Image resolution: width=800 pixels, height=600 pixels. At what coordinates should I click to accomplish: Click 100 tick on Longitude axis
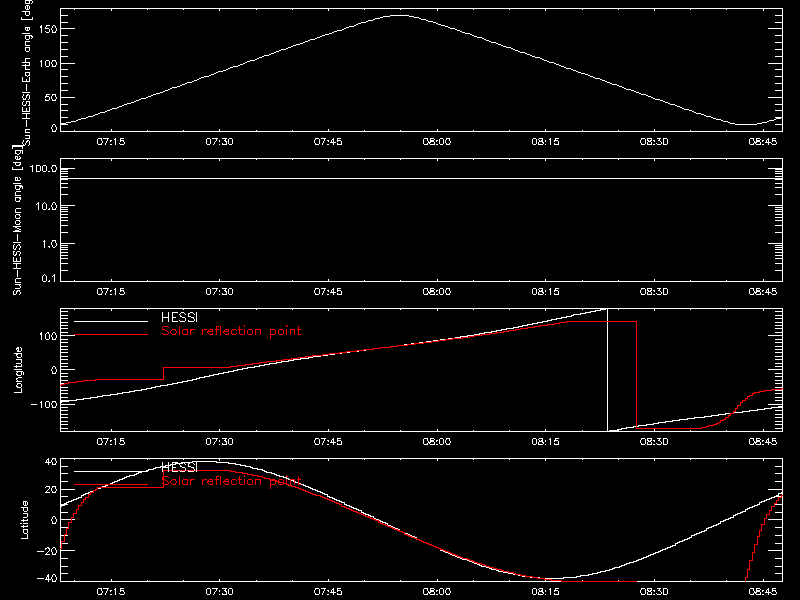pos(48,336)
